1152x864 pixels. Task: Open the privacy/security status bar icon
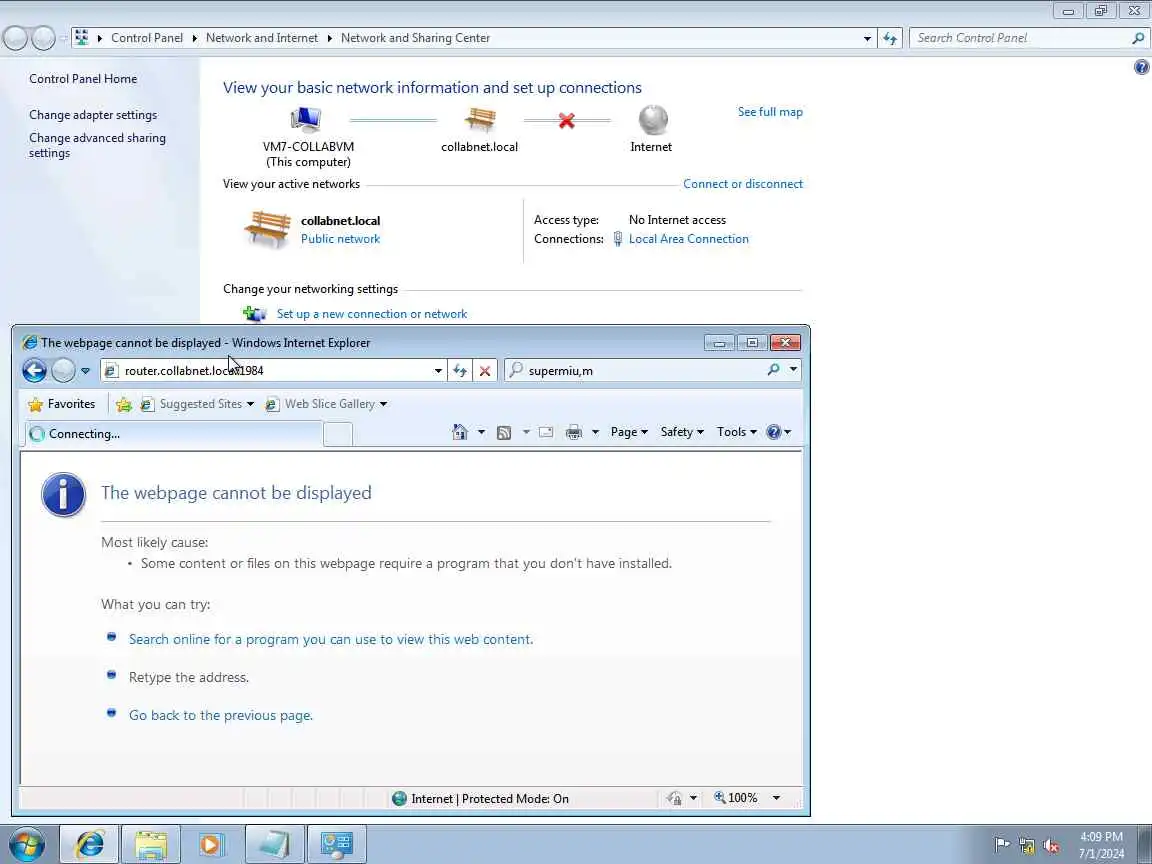[x=674, y=799]
